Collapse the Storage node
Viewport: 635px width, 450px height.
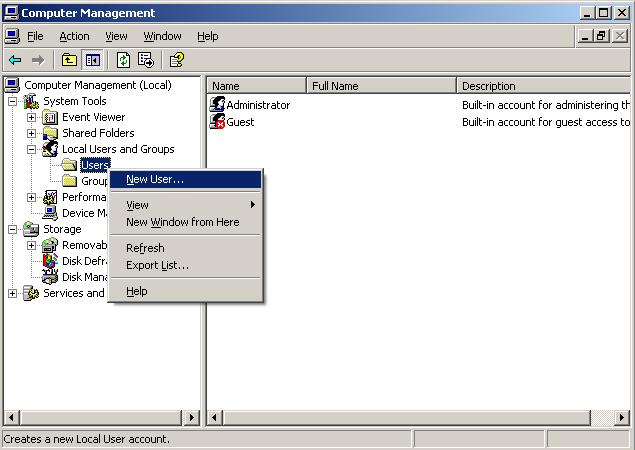[13, 229]
